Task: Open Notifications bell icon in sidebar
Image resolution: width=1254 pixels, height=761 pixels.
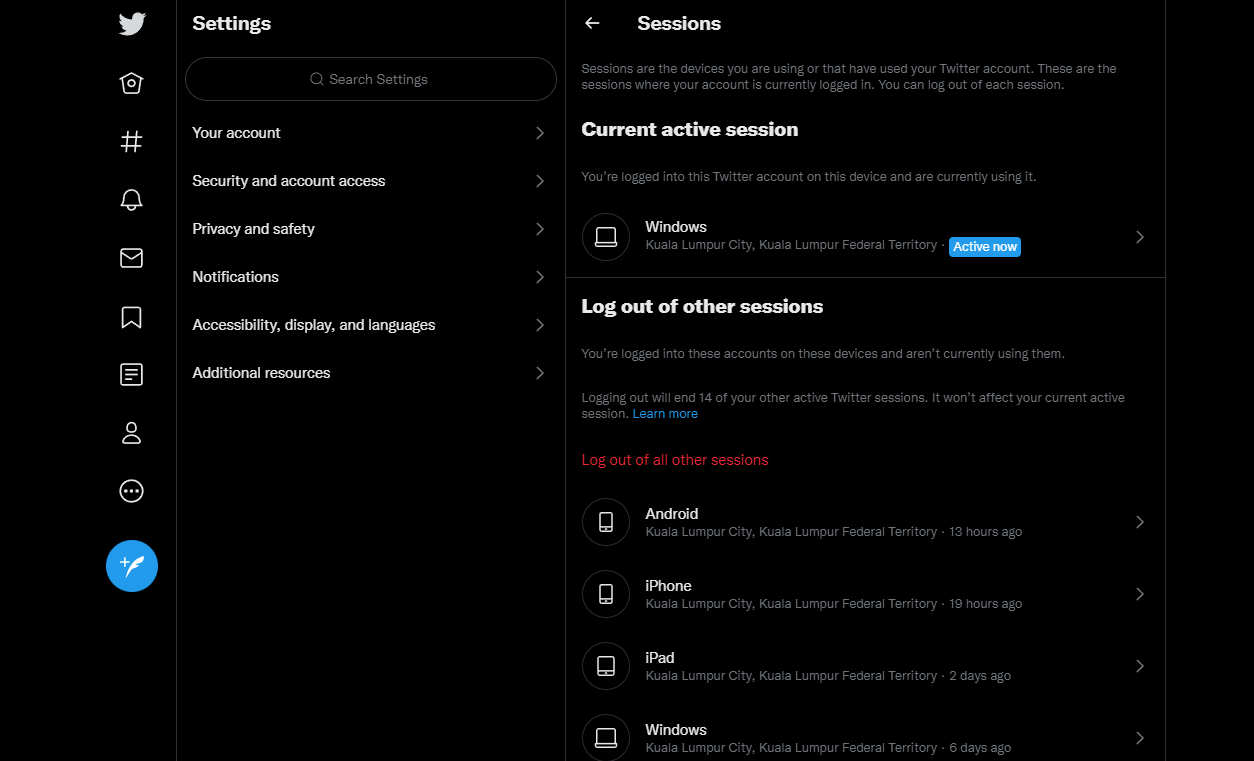Action: coord(131,200)
